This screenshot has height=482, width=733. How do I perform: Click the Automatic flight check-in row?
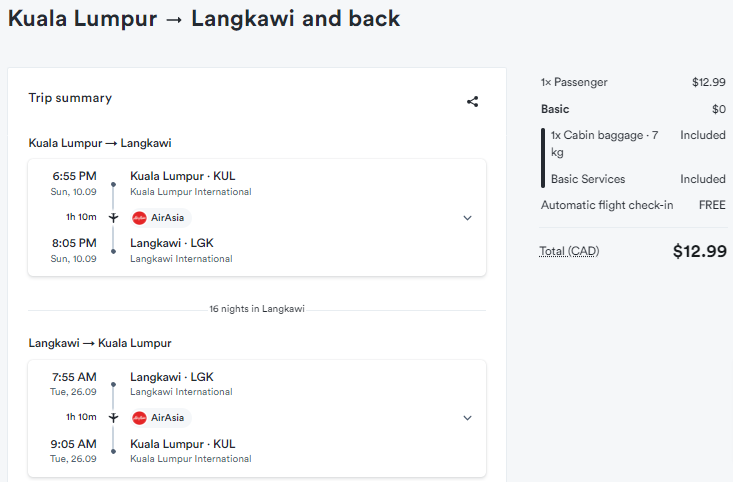pyautogui.click(x=633, y=205)
